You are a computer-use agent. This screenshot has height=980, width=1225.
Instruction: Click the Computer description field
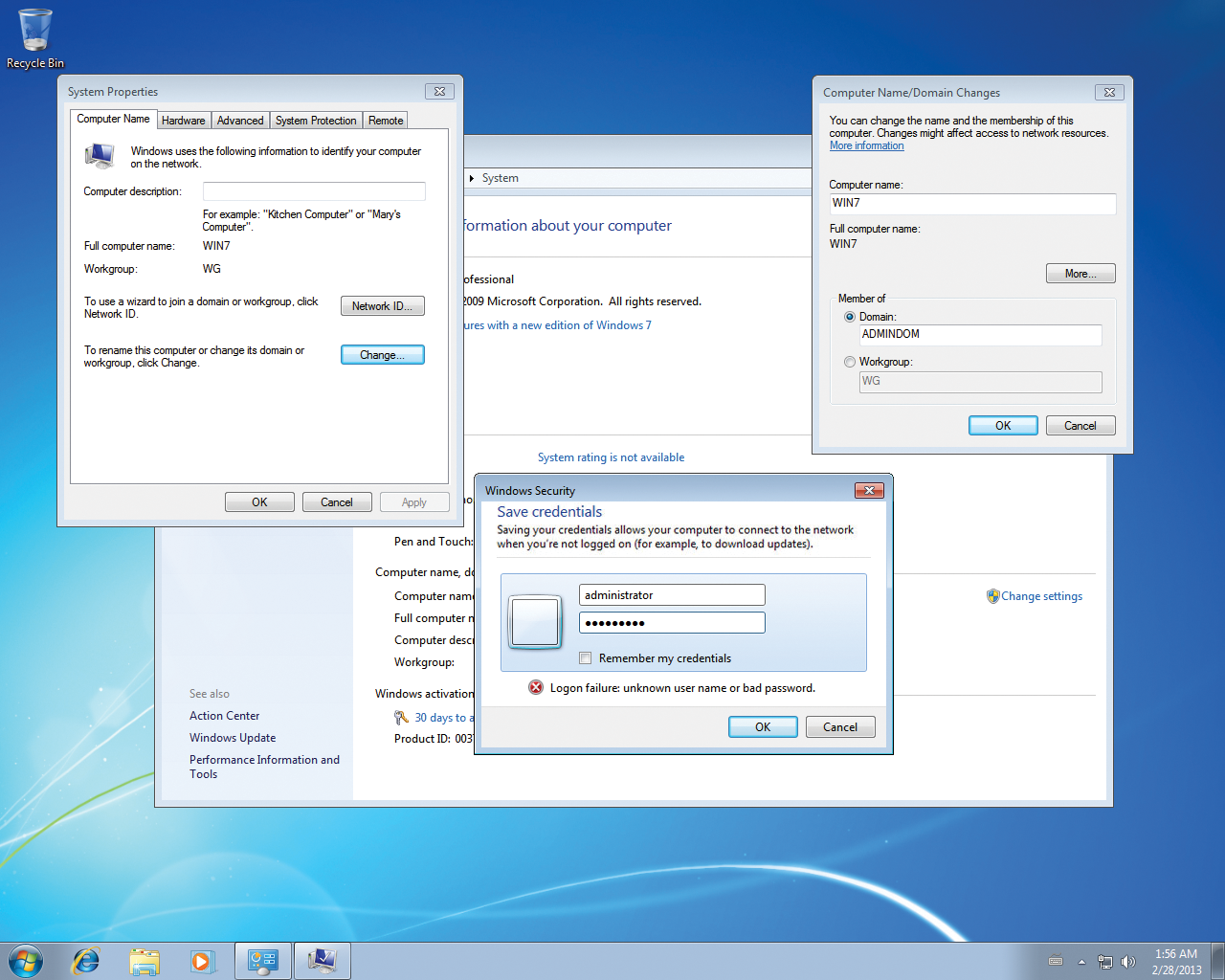click(314, 191)
